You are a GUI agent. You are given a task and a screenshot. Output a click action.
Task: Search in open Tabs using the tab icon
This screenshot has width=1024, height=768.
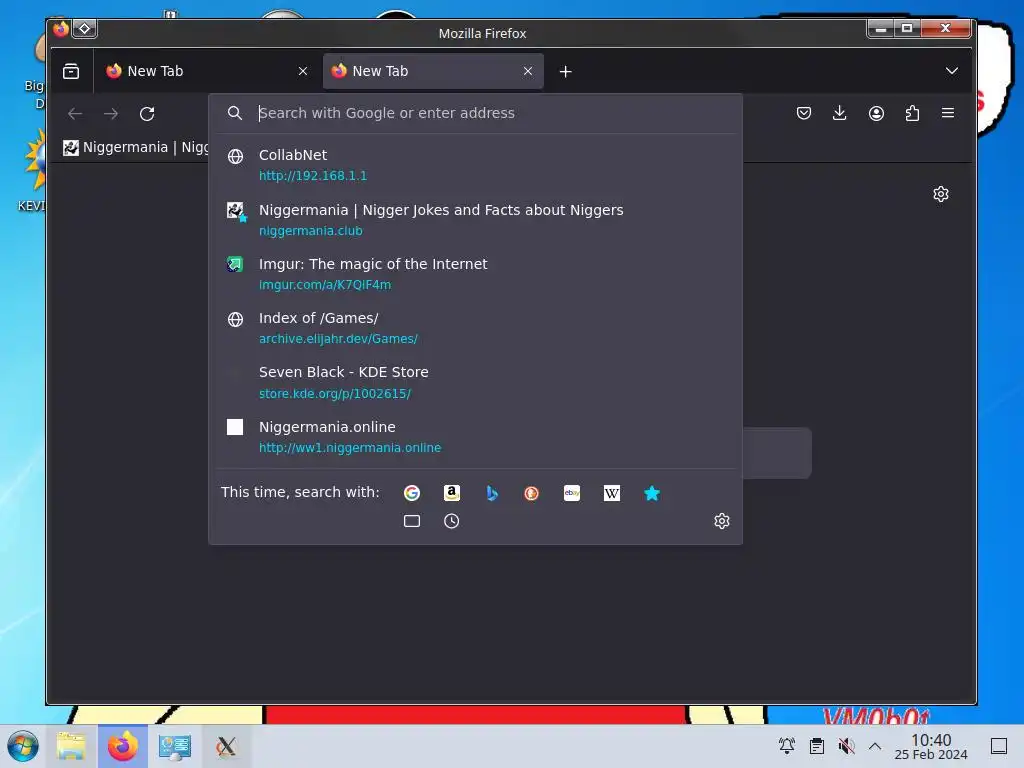click(411, 521)
